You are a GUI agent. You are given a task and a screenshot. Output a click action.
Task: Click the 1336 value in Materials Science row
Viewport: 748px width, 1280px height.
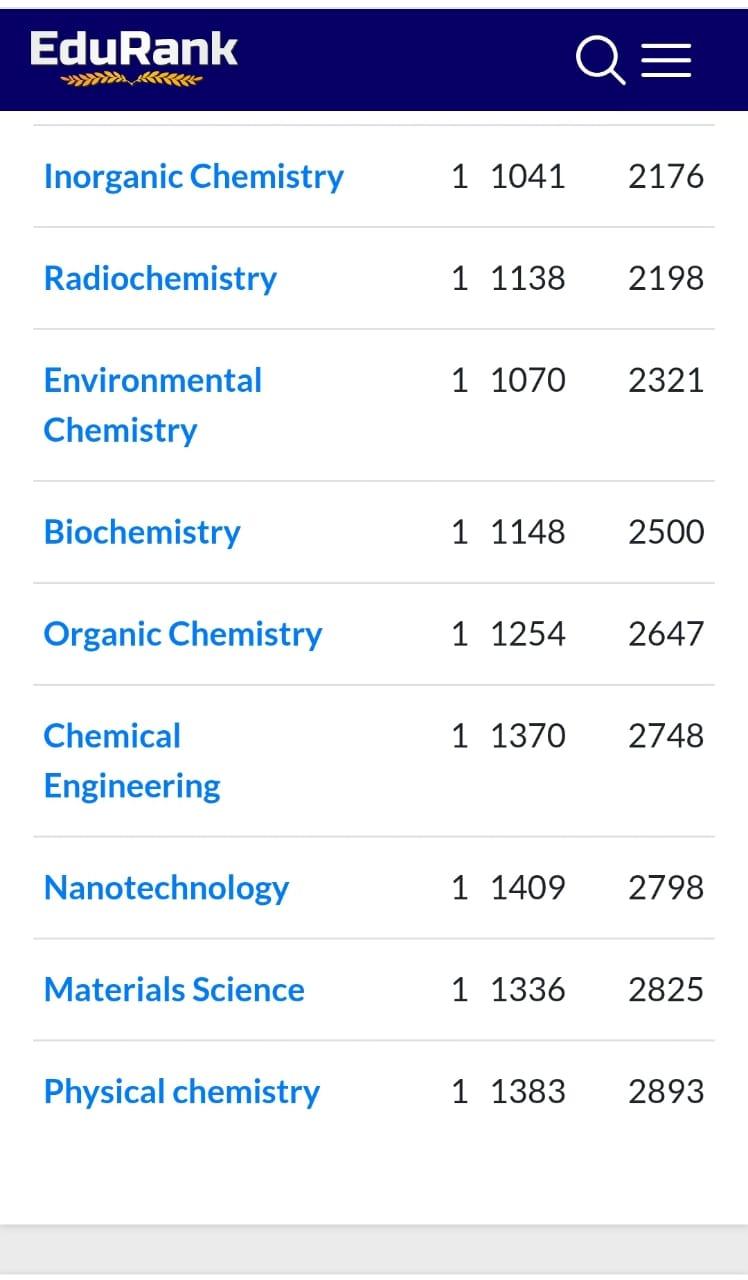coord(527,990)
